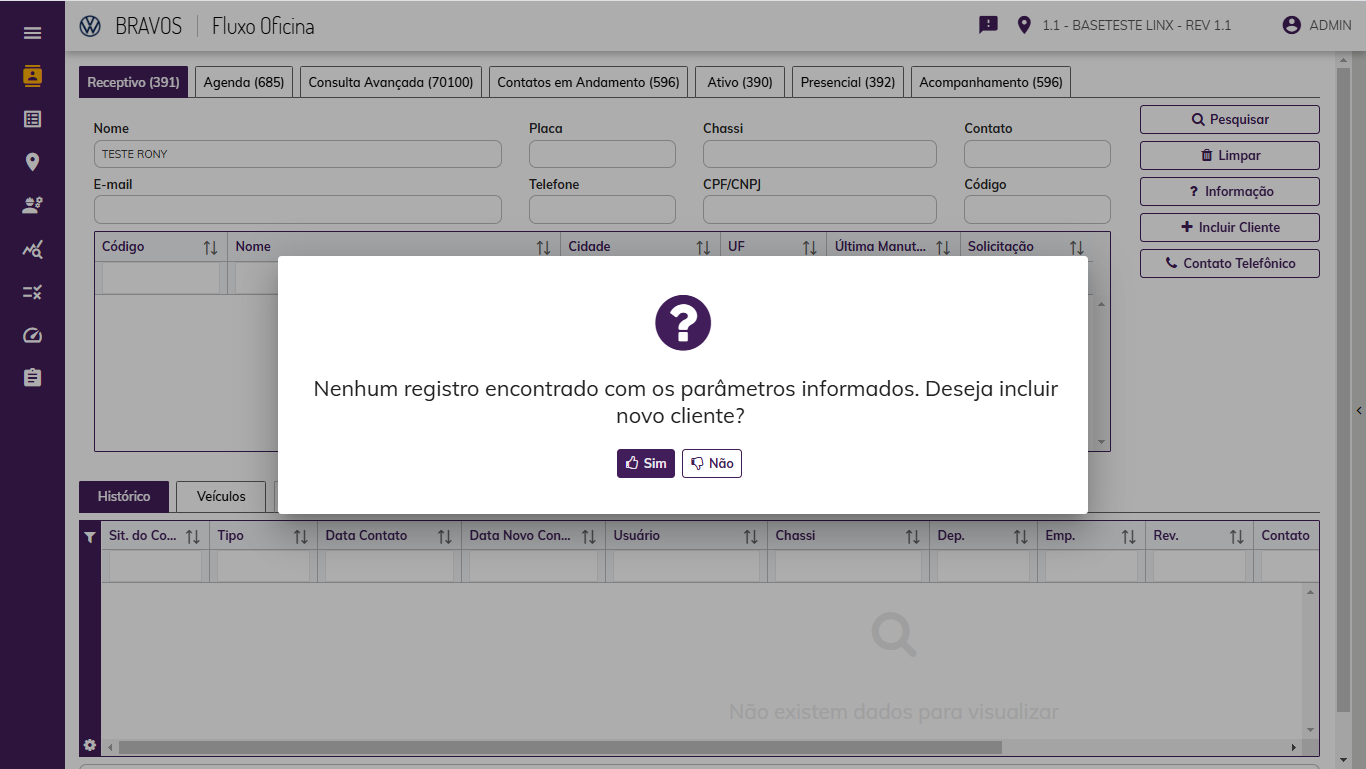Open the hamburger menu in sidebar

(32, 33)
